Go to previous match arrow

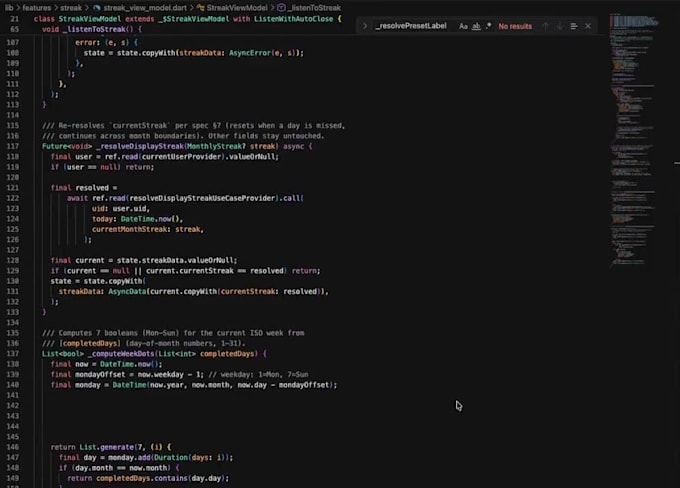point(546,26)
